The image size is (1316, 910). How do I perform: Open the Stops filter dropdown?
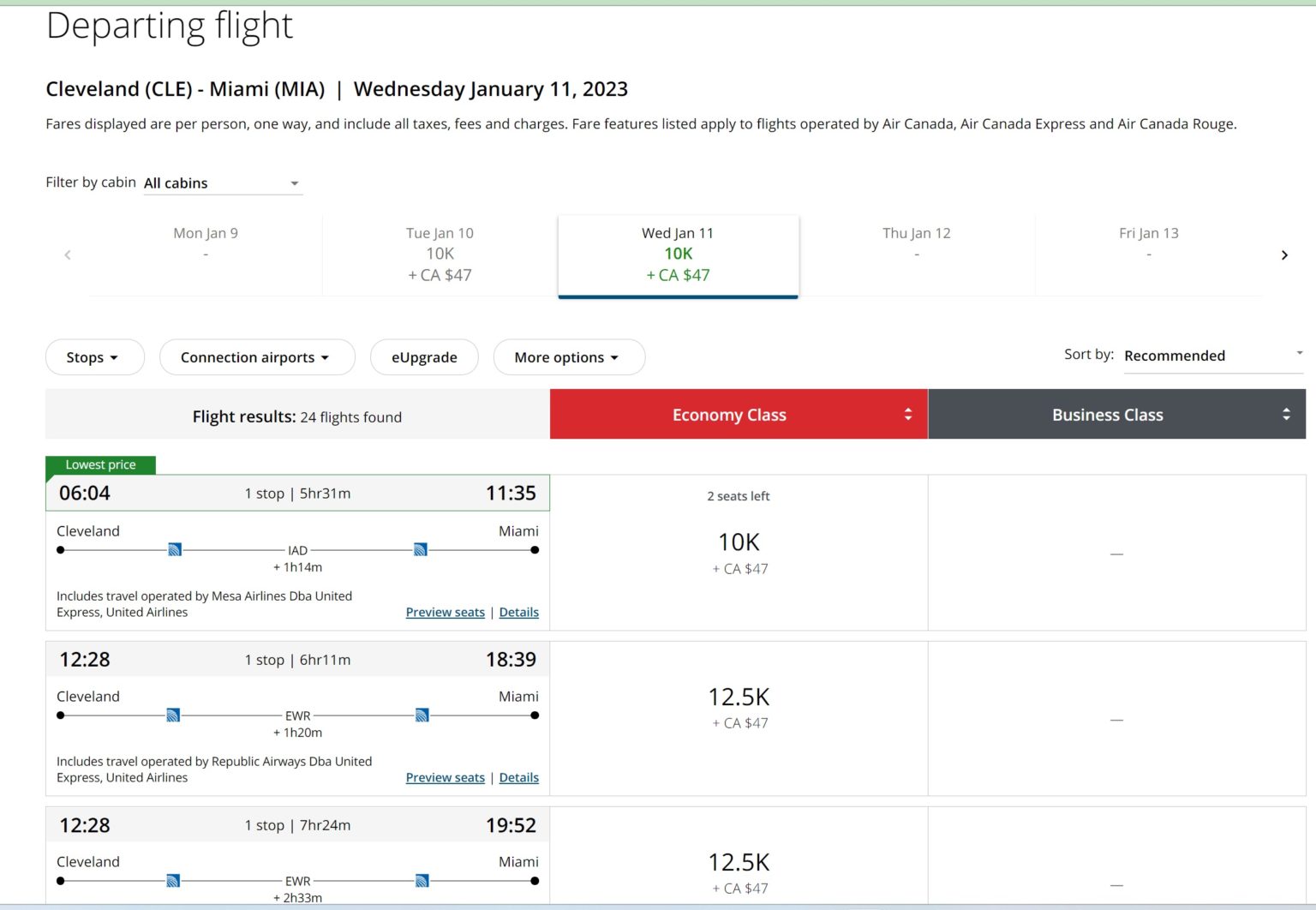94,357
